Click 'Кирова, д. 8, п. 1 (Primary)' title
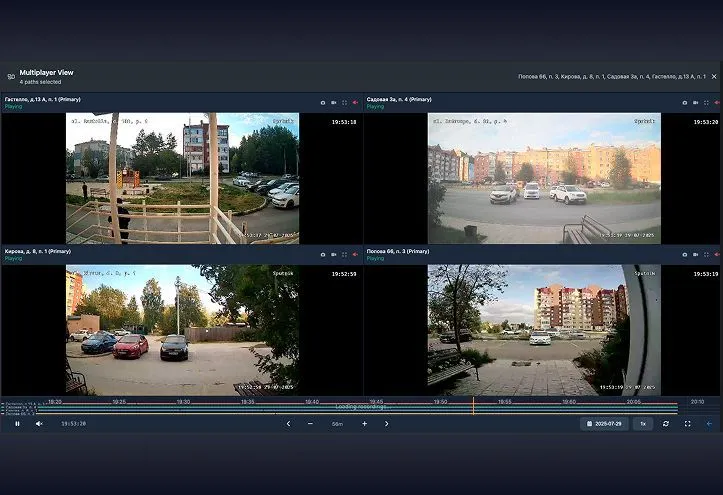This screenshot has height=495, width=723. (38, 251)
